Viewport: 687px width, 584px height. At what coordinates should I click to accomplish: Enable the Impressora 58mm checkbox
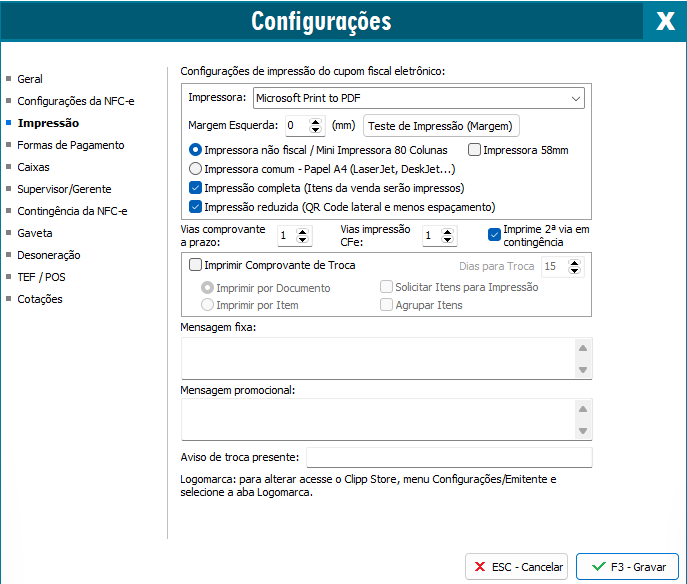(x=475, y=151)
